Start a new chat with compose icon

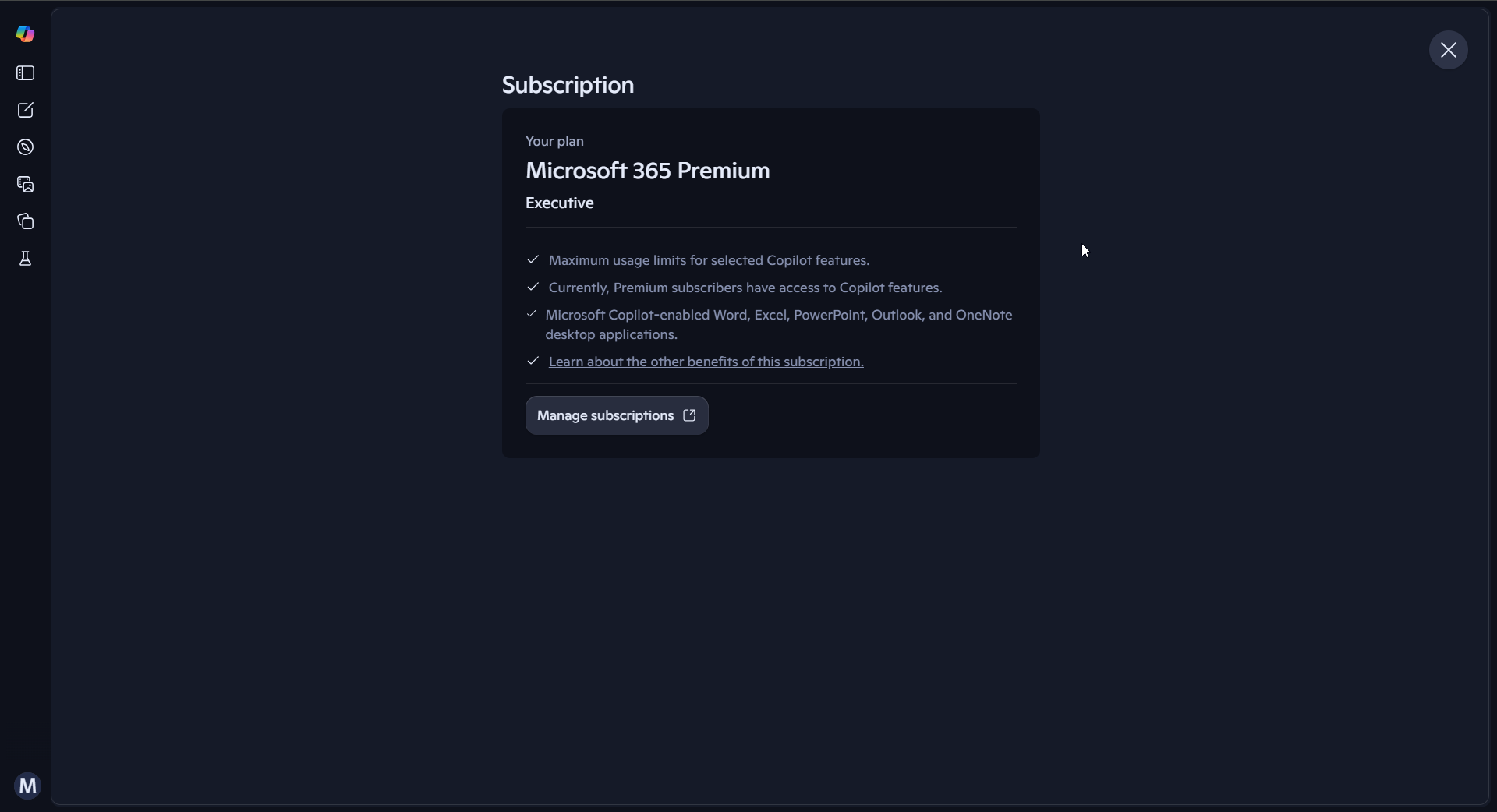[26, 111]
